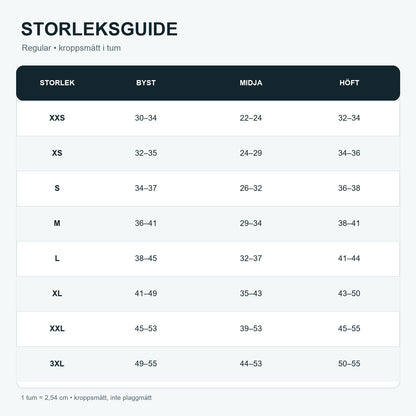This screenshot has width=416, height=416.
Task: Select the HÖFT column header
Action: (349, 82)
